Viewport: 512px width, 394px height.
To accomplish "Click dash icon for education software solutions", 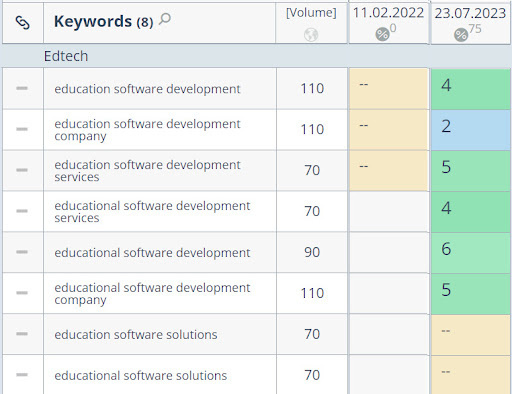I will coord(22,334).
